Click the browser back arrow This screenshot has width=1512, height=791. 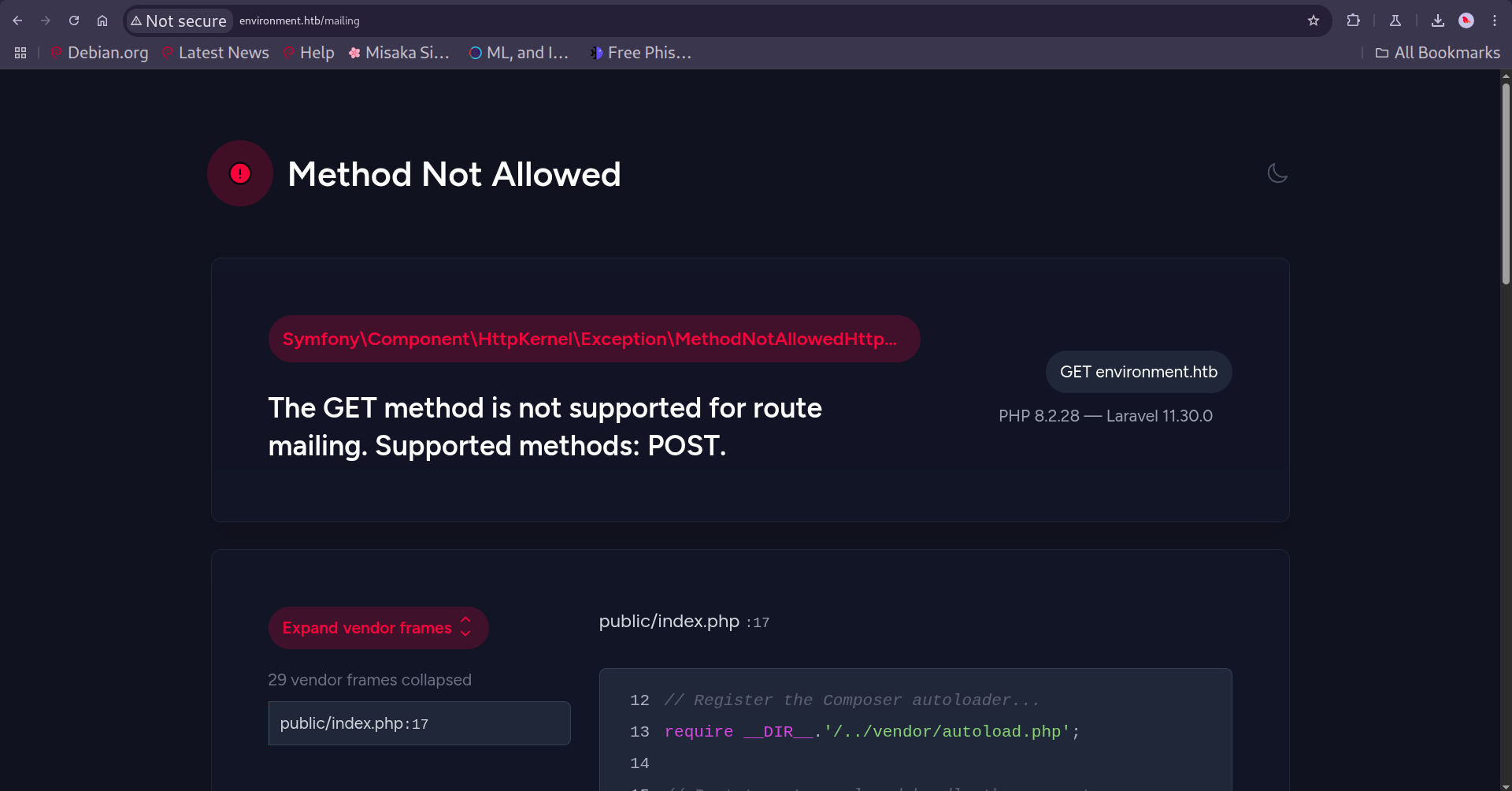point(17,20)
